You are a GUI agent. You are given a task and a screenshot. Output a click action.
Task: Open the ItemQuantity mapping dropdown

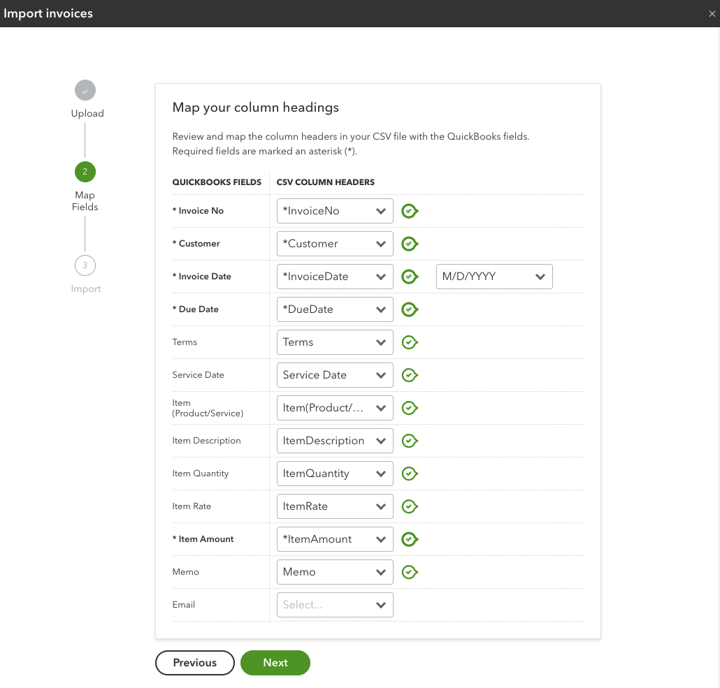pos(335,474)
